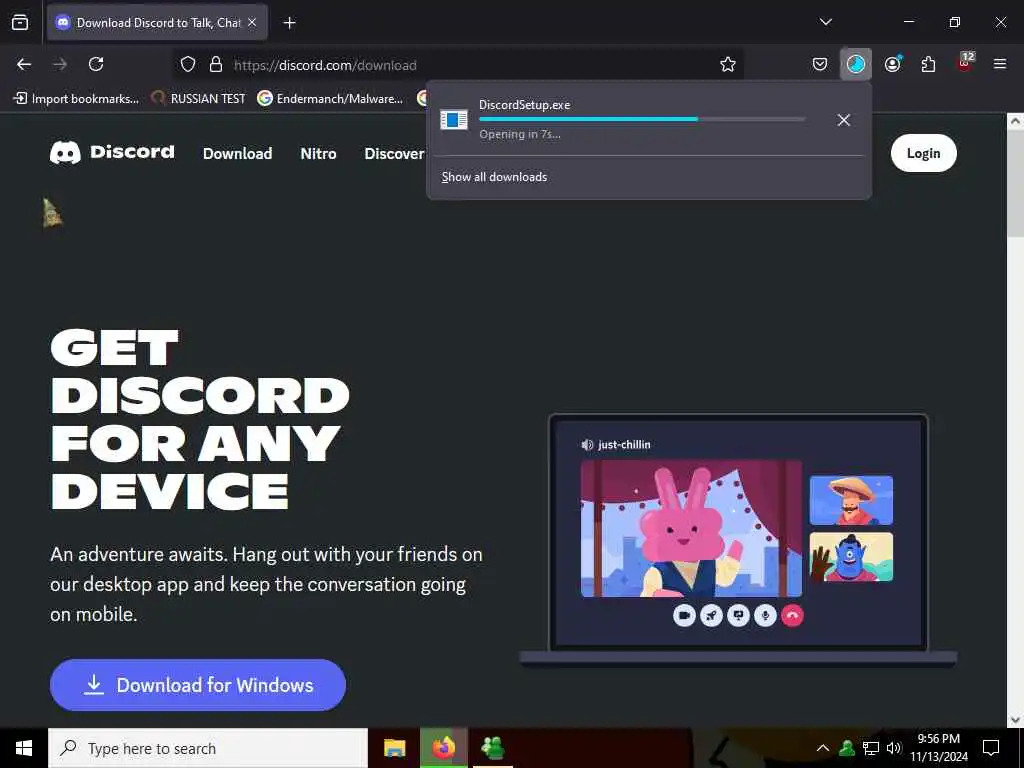Open the RUSSIAN TEST bookmark
1024x768 pixels.
(x=199, y=99)
